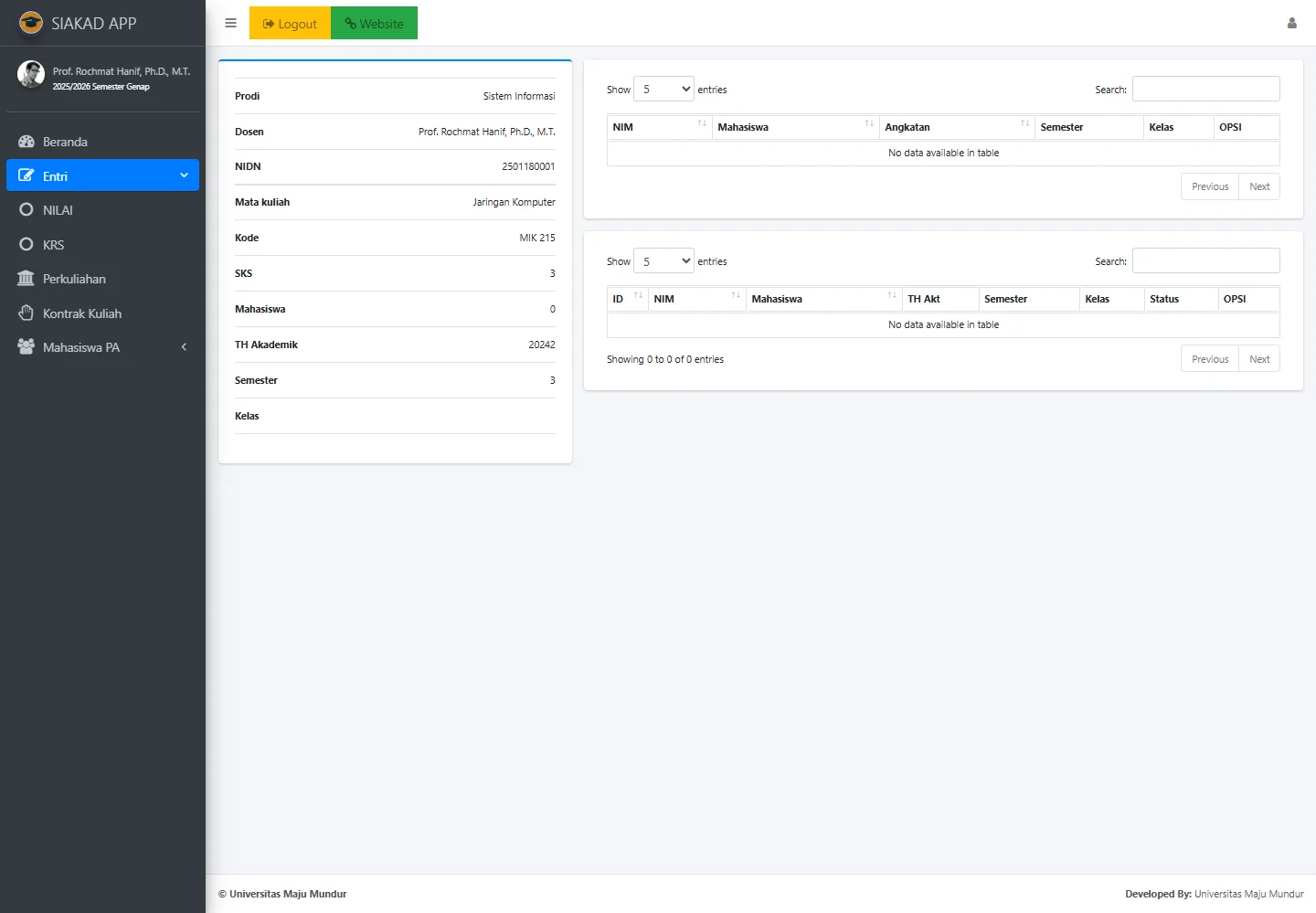Sort first table by Angkatan column

pos(956,127)
